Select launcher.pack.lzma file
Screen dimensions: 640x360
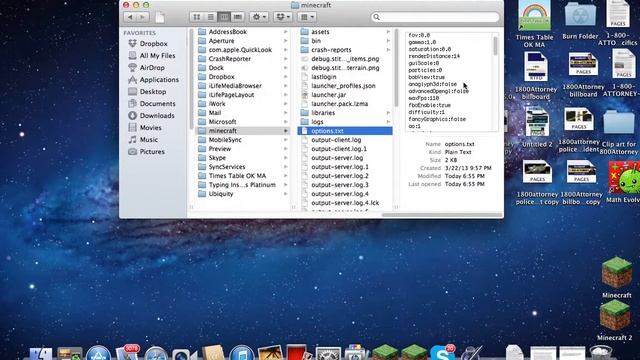tap(345, 104)
